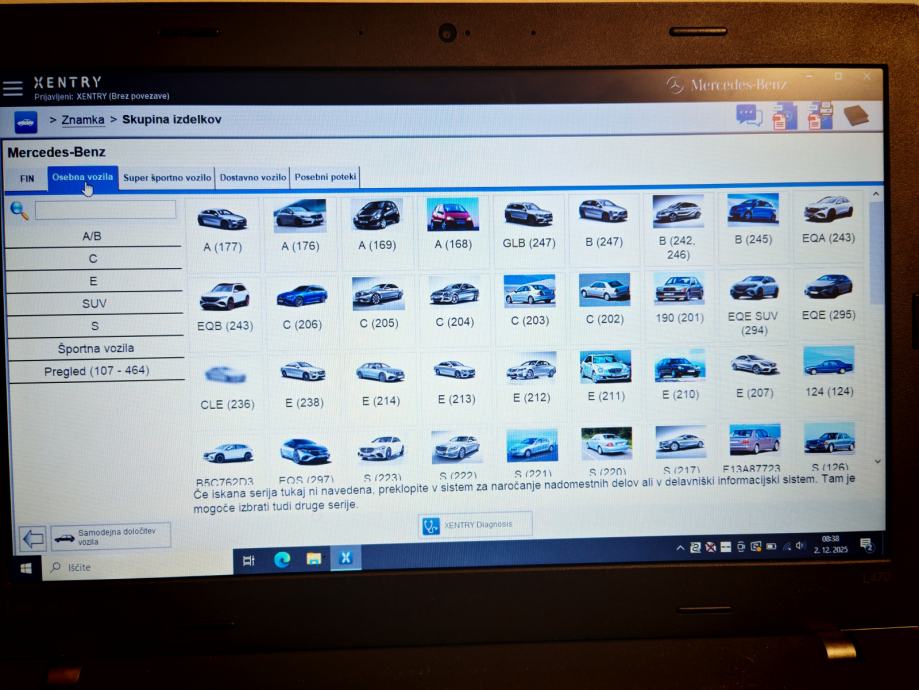
Task: Open Pregled (107 - 464) overview
Action: [97, 371]
